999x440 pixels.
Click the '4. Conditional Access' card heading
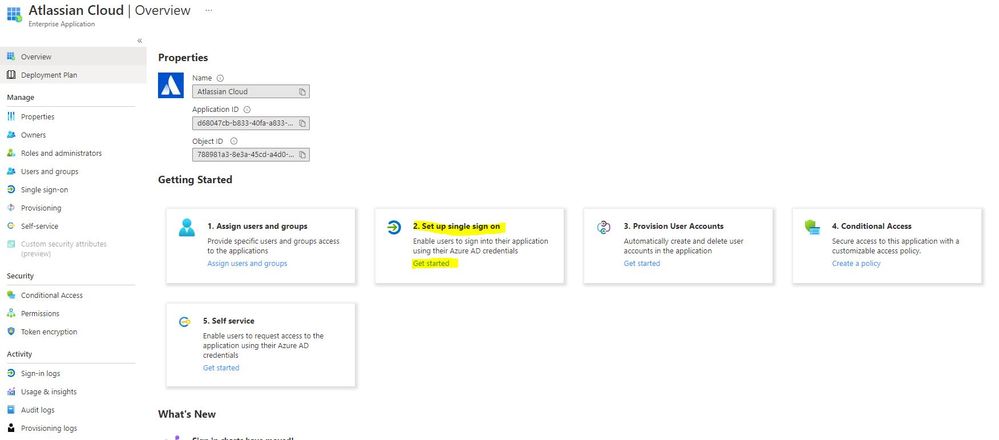point(872,226)
